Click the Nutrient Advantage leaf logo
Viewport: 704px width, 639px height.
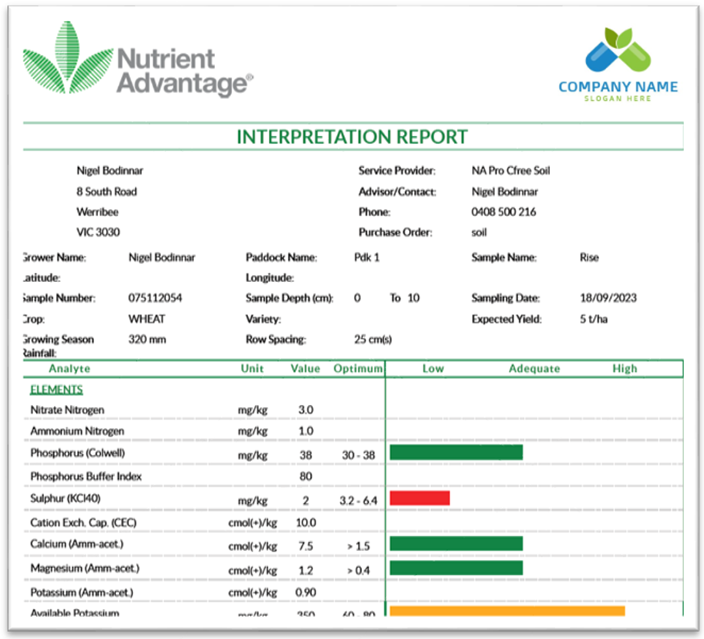(63, 60)
